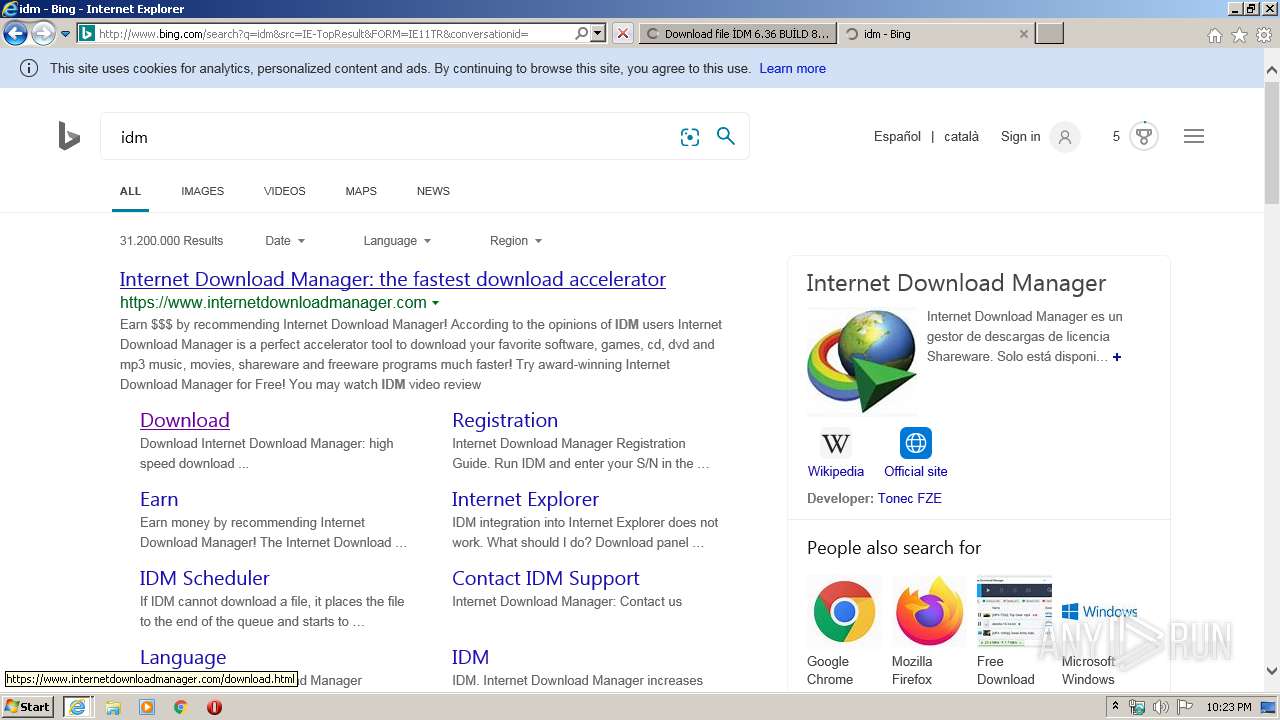1280x720 pixels.
Task: Switch language to català
Action: (x=961, y=137)
